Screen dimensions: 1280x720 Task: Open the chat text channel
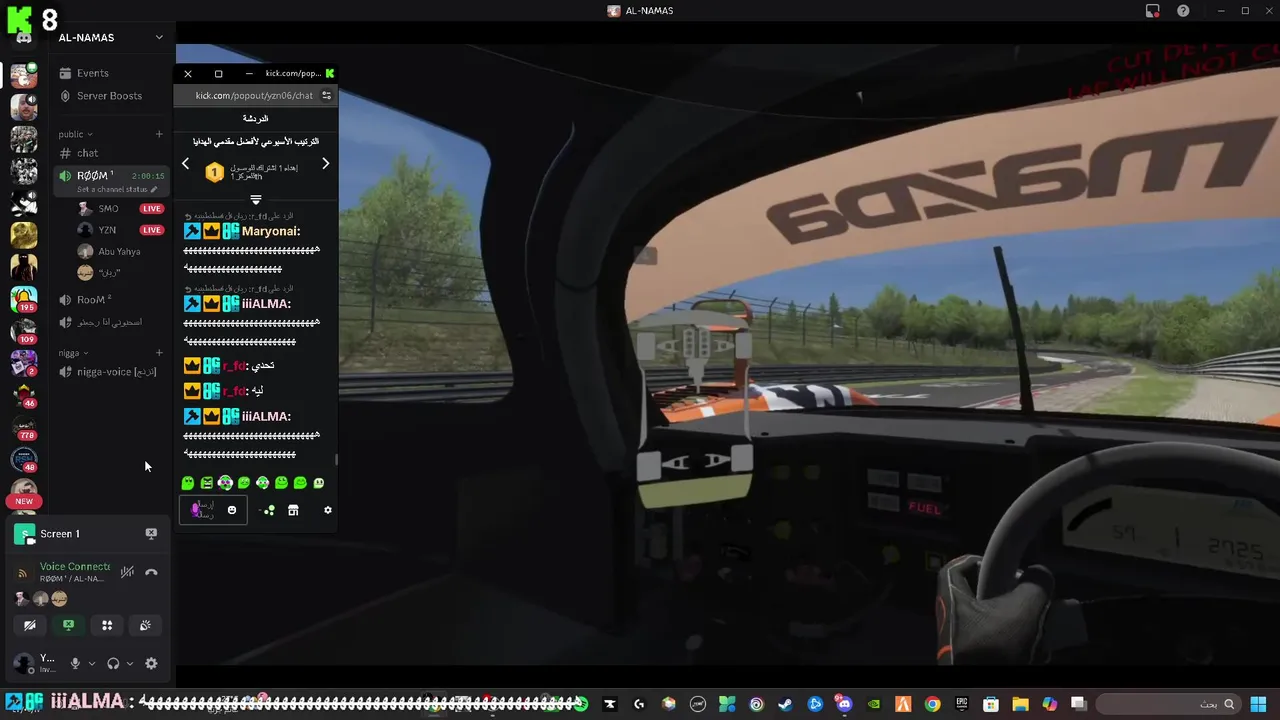click(x=88, y=153)
